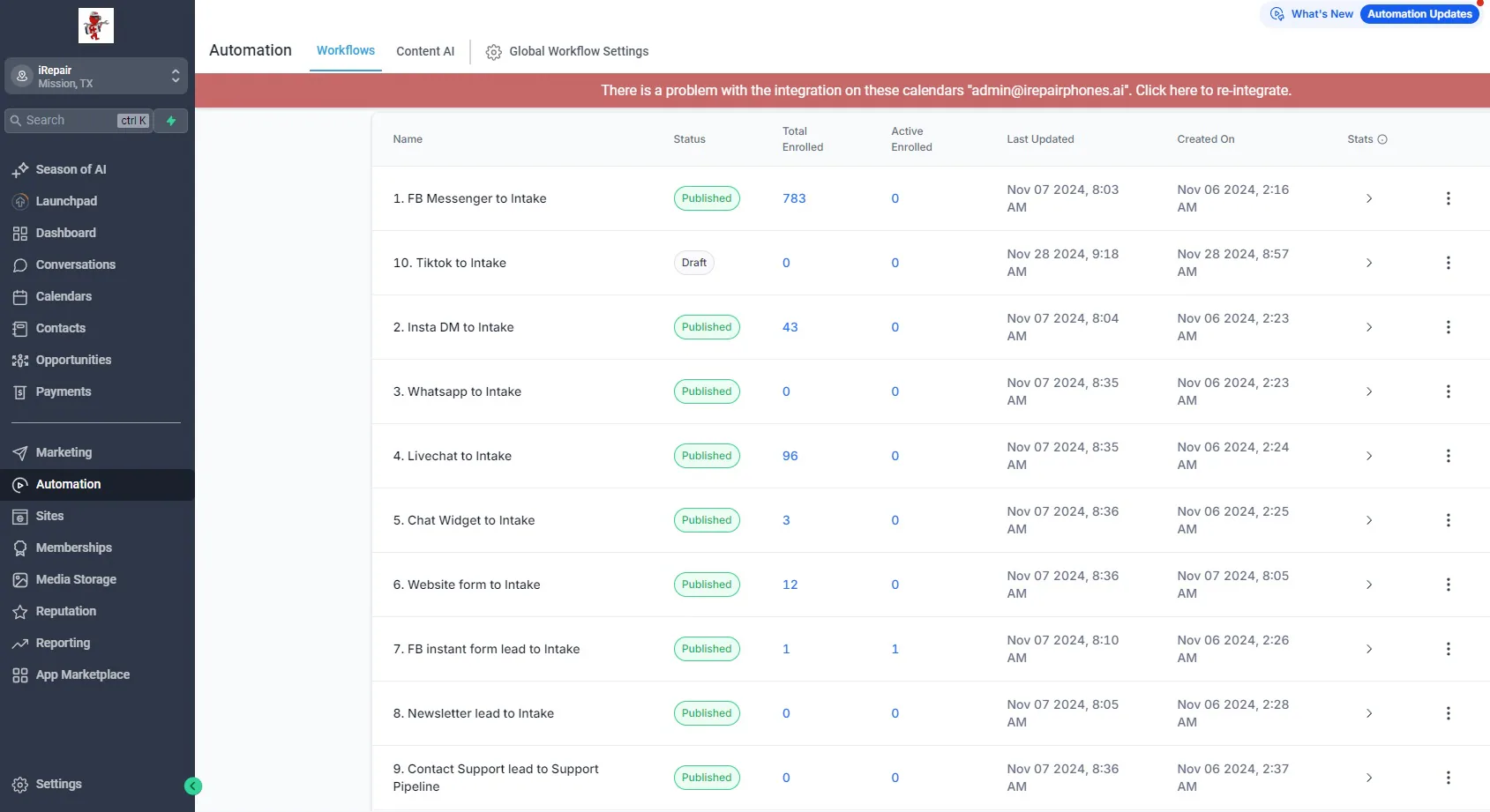Click the Calendars icon in sidebar
The image size is (1490, 812).
20,296
